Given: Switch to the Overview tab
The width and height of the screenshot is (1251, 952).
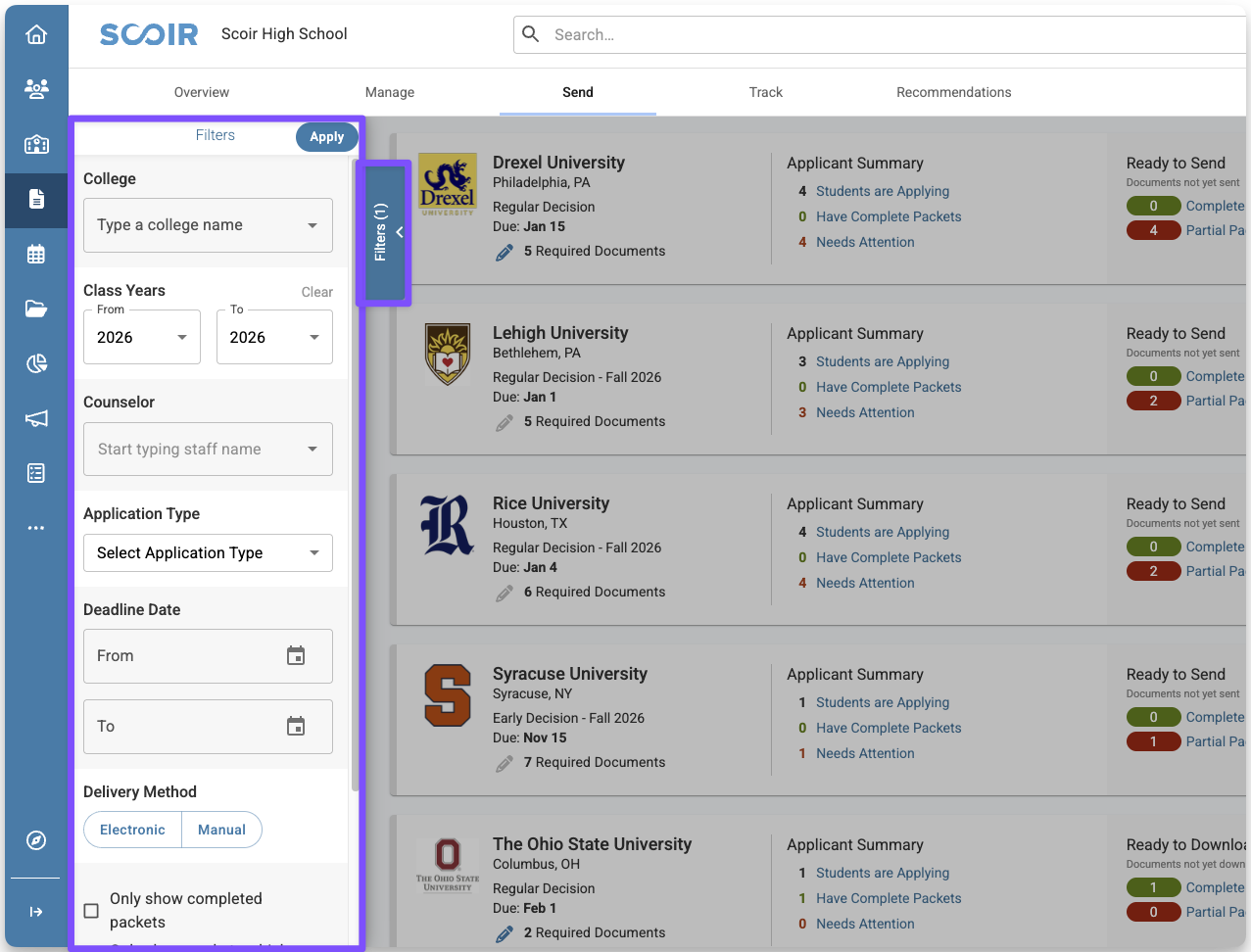Looking at the screenshot, I should [x=202, y=92].
